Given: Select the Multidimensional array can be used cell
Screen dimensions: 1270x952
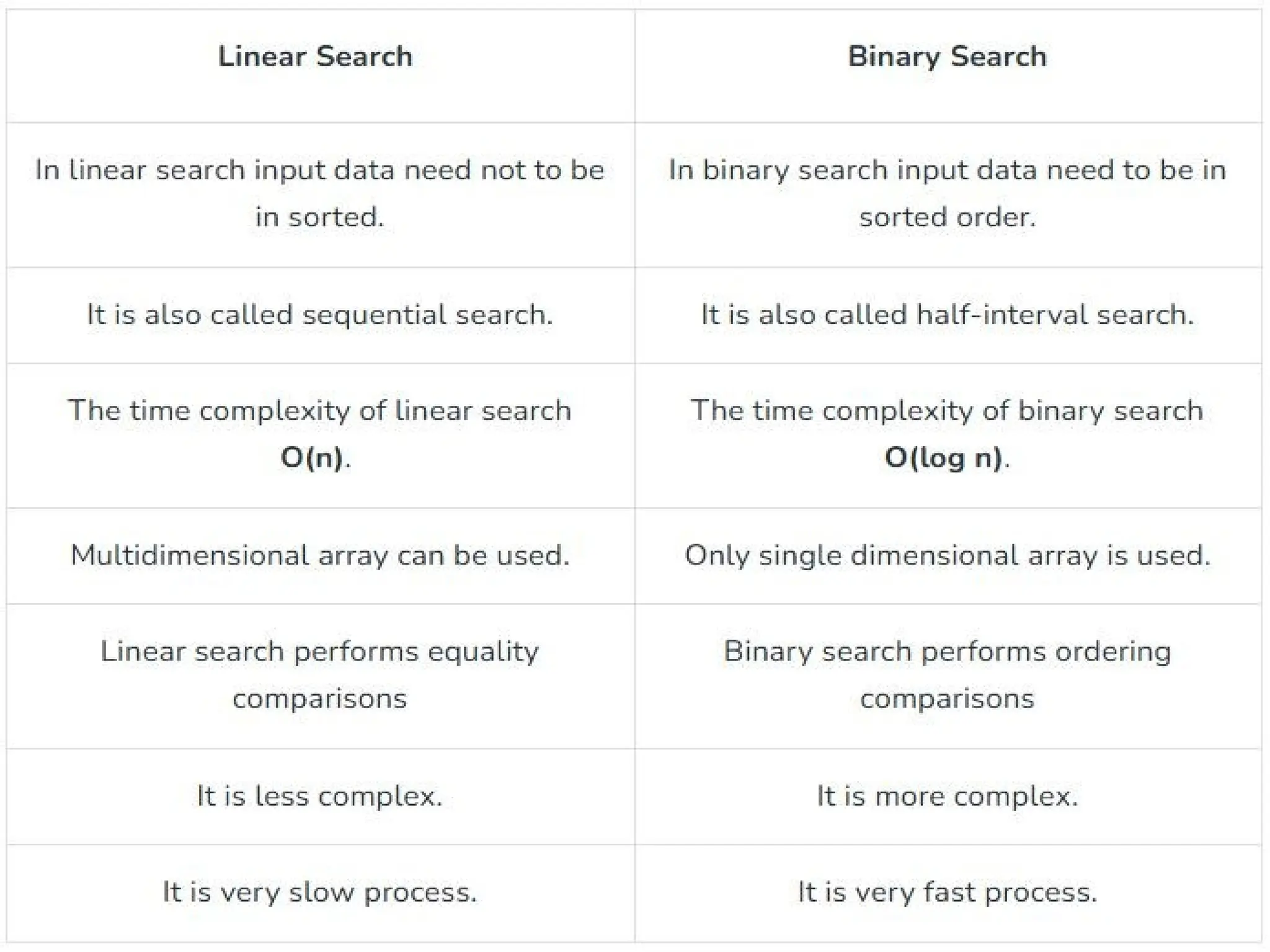Looking at the screenshot, I should click(x=320, y=555).
